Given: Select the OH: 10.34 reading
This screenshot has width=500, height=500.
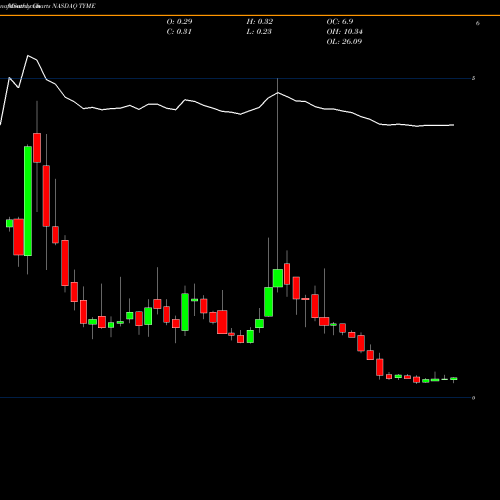Looking at the screenshot, I should pos(344,32).
